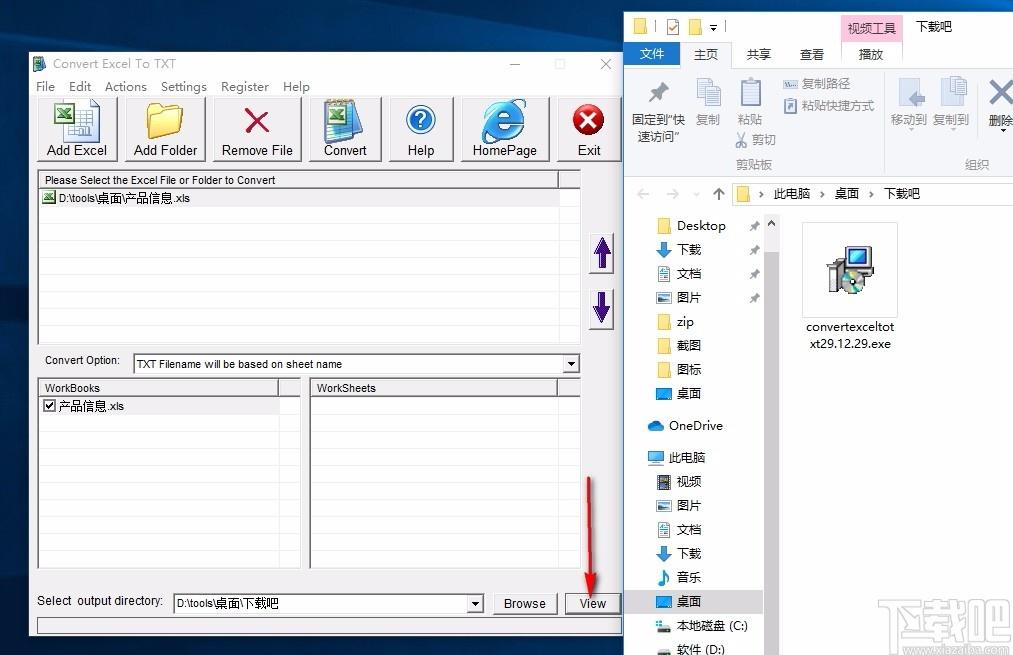Select 音乐 under 此电脑
This screenshot has height=655, width=1013.
pos(679,577)
